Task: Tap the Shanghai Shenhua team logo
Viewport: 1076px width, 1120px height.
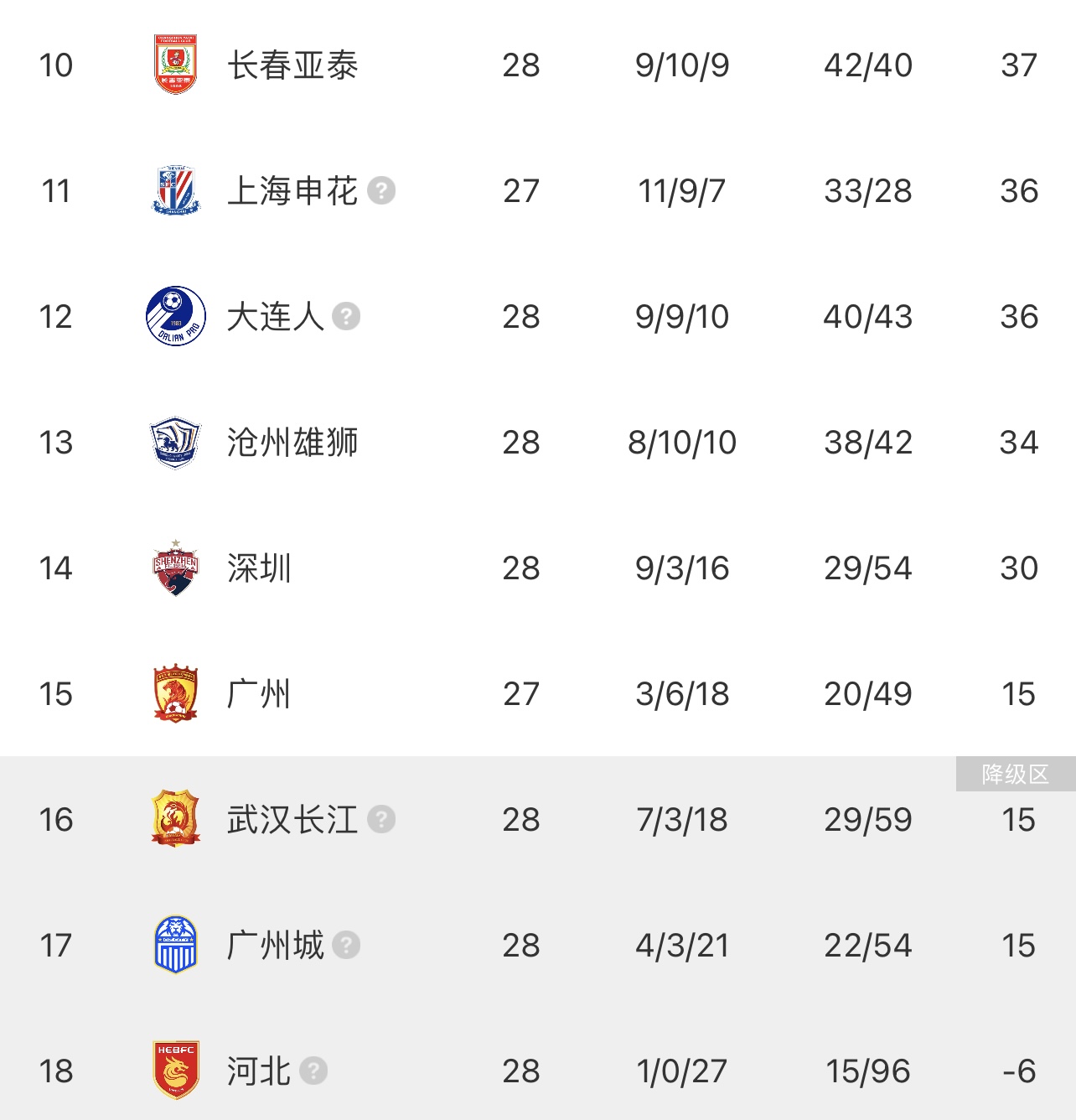Action: [x=175, y=190]
